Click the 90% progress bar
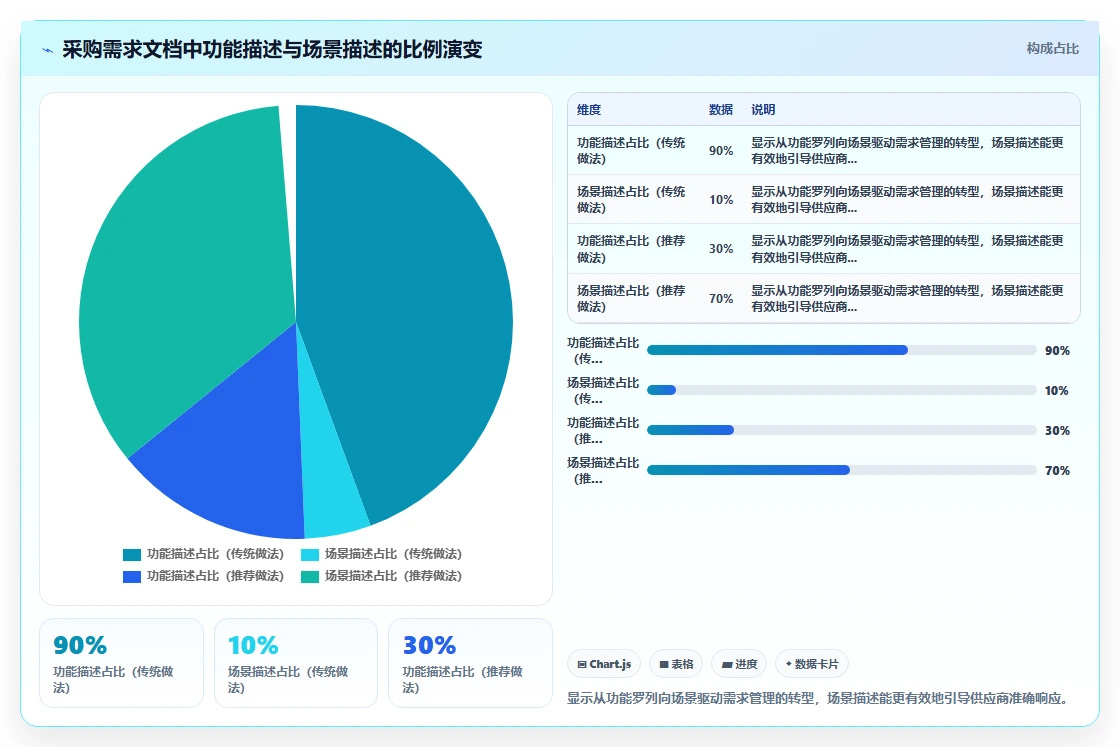The image size is (1120, 747). point(841,350)
